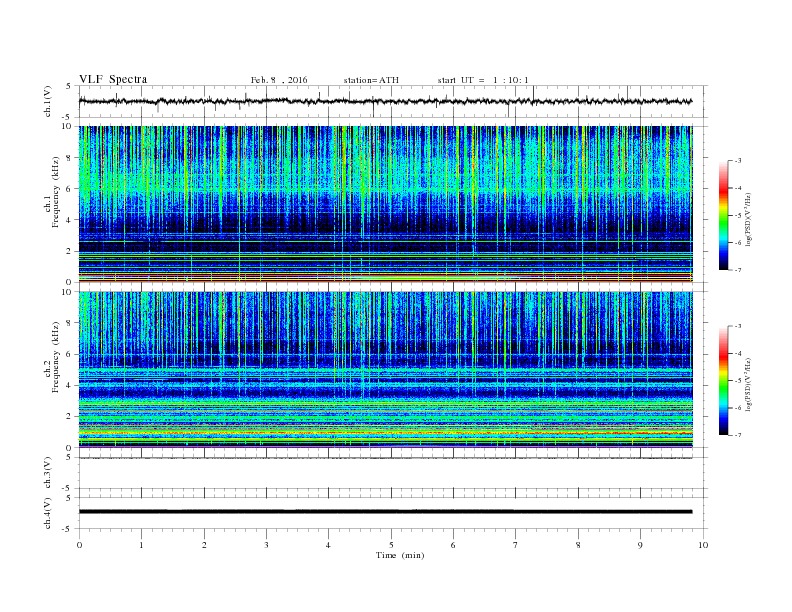792x612 pixels.
Task: Click the "4" kHz tick of ch.2 spectrogram
Action: [x=70, y=385]
